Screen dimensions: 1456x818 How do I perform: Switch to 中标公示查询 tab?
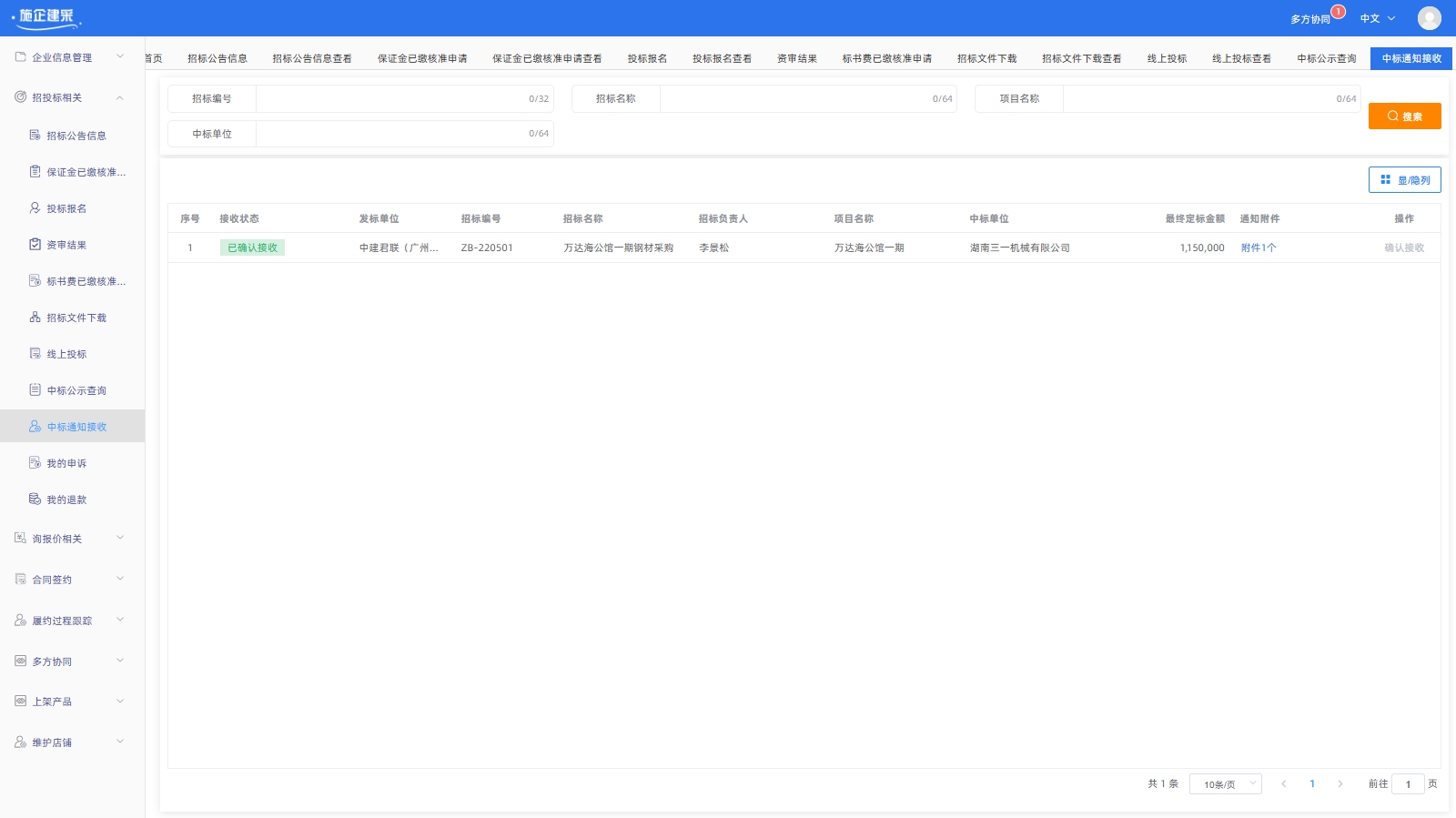[x=1327, y=58]
